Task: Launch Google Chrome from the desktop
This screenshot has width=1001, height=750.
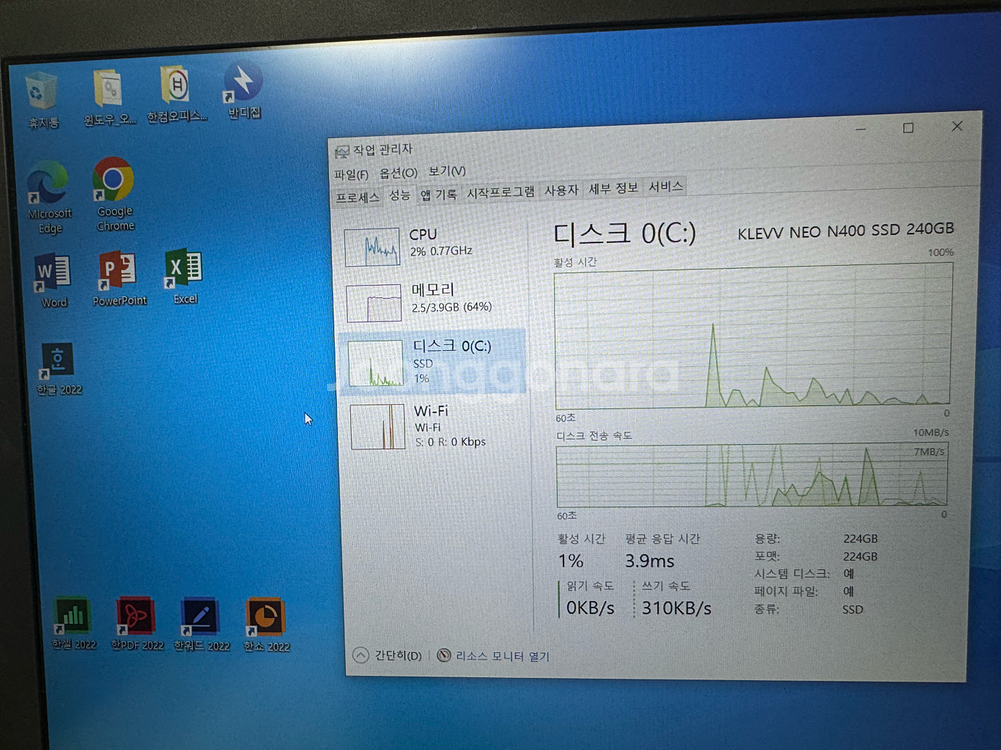Action: (x=114, y=182)
